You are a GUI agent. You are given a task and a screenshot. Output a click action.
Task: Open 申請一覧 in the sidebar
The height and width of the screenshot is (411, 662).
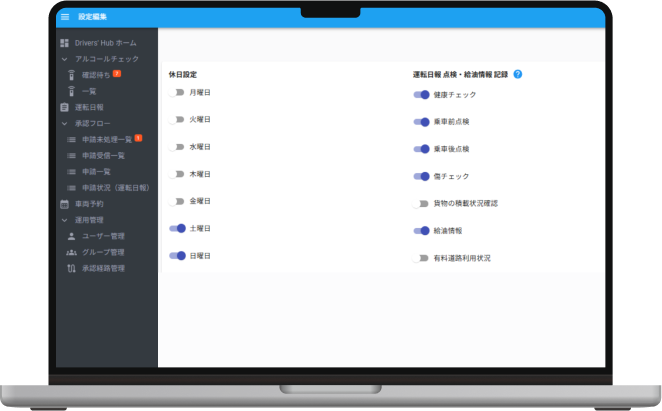pos(96,172)
